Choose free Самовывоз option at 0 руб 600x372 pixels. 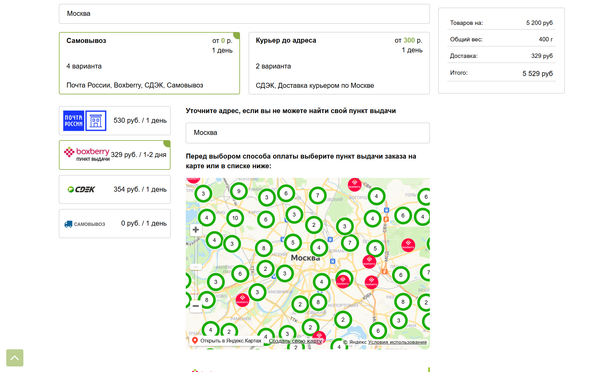(x=114, y=224)
